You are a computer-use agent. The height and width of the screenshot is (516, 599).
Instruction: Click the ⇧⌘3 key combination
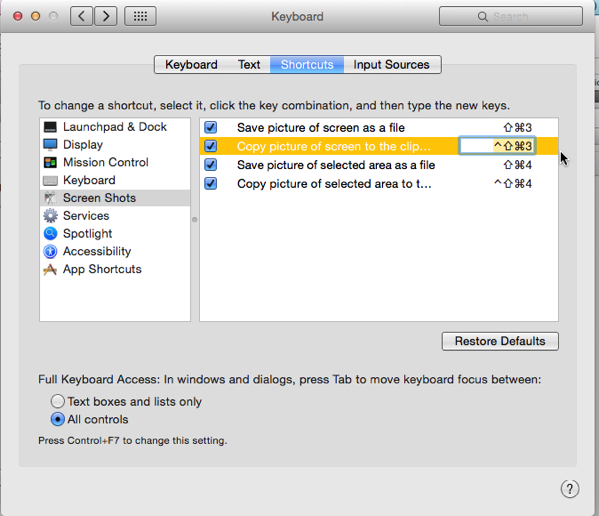[518, 128]
